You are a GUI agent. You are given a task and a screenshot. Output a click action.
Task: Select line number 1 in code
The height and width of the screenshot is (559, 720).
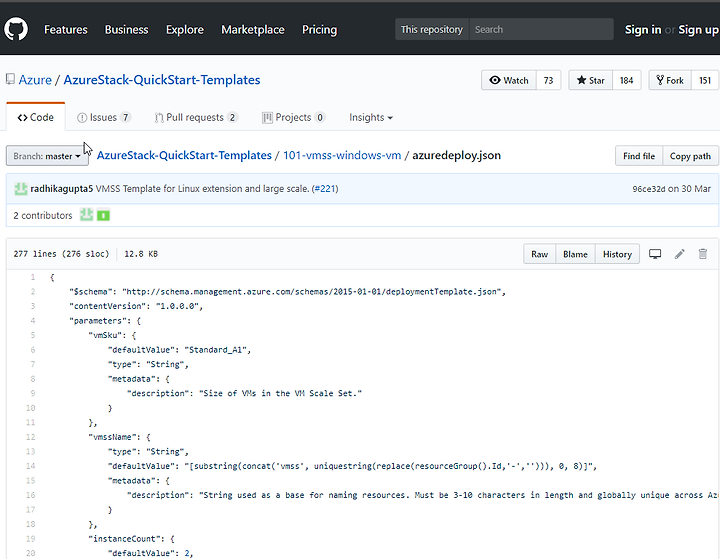point(33,277)
